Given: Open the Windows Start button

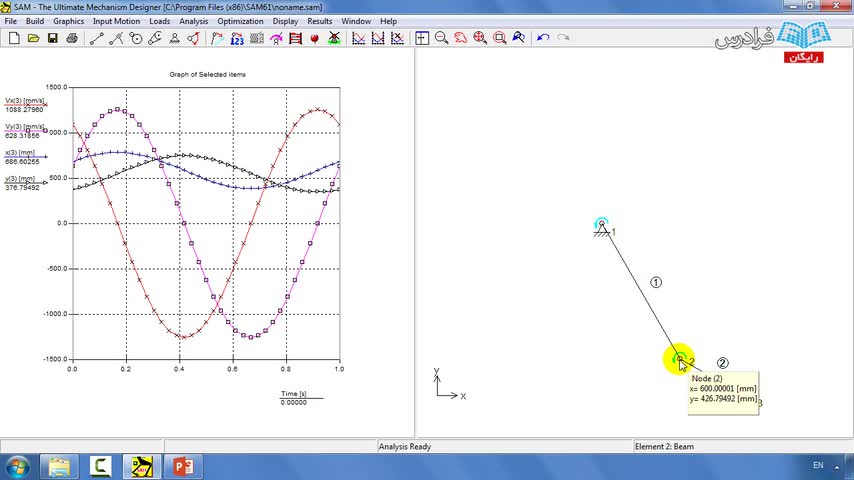Looking at the screenshot, I should [x=17, y=467].
